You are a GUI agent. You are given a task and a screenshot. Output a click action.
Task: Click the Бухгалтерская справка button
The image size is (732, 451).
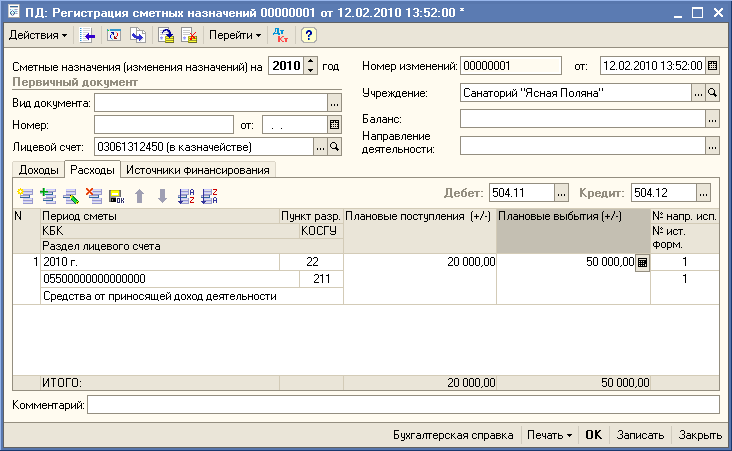click(x=453, y=435)
